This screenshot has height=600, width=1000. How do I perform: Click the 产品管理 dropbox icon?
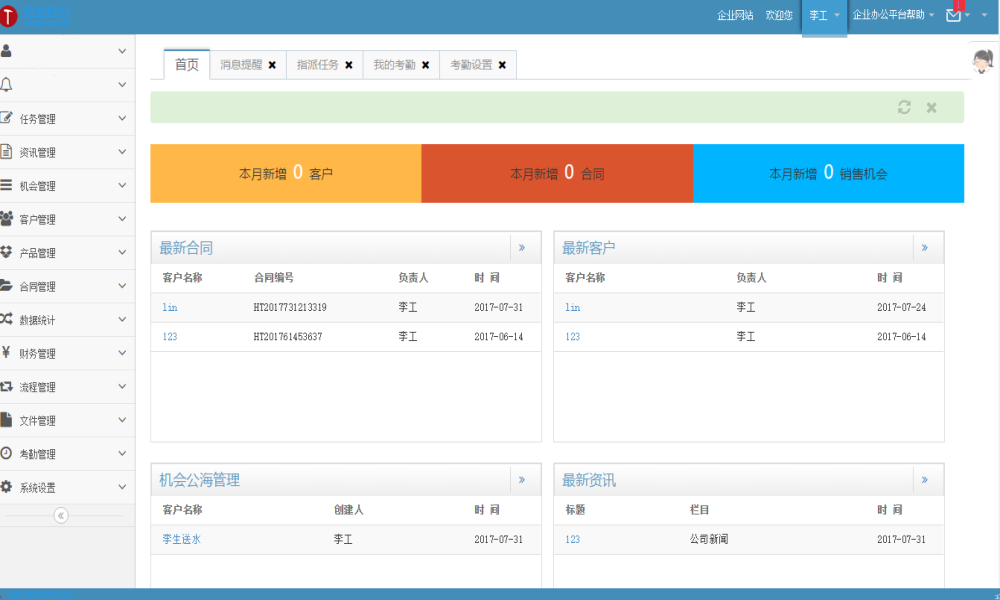tap(6, 252)
